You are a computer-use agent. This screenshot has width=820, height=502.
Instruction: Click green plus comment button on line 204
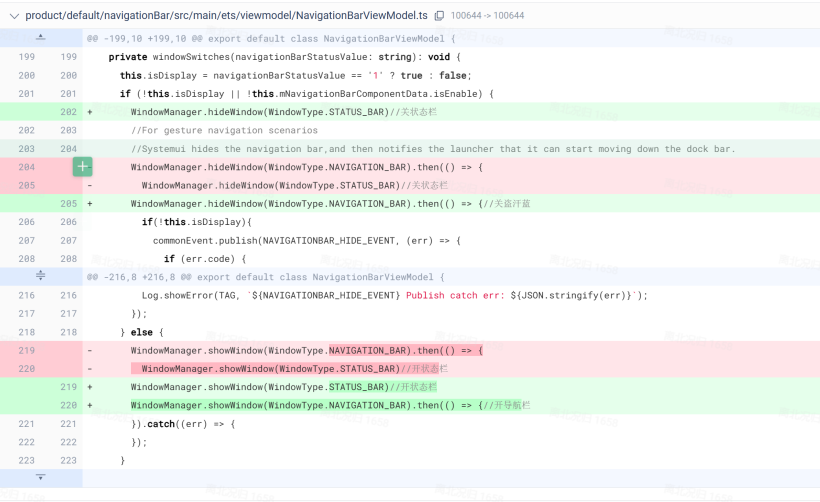(82, 167)
